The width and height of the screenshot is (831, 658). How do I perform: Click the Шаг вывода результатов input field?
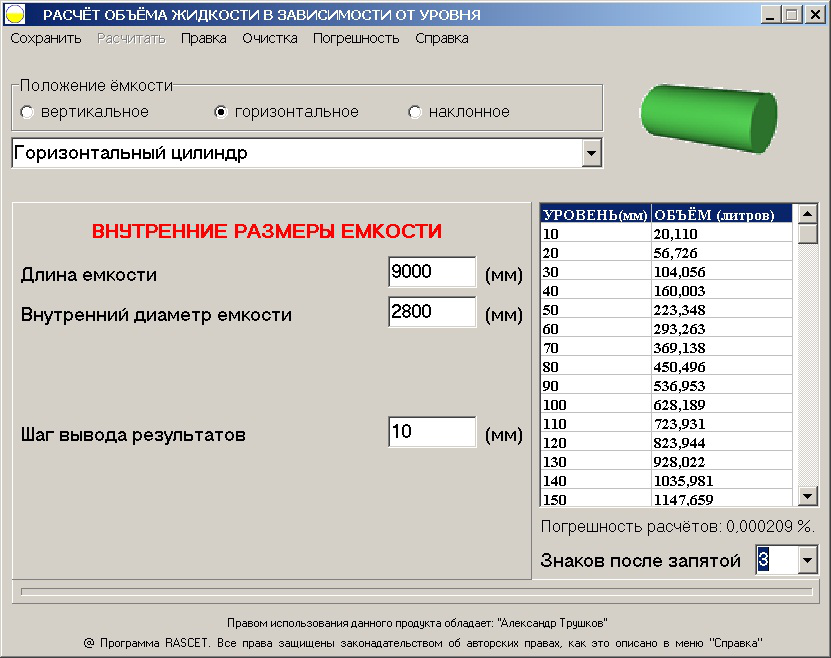430,431
